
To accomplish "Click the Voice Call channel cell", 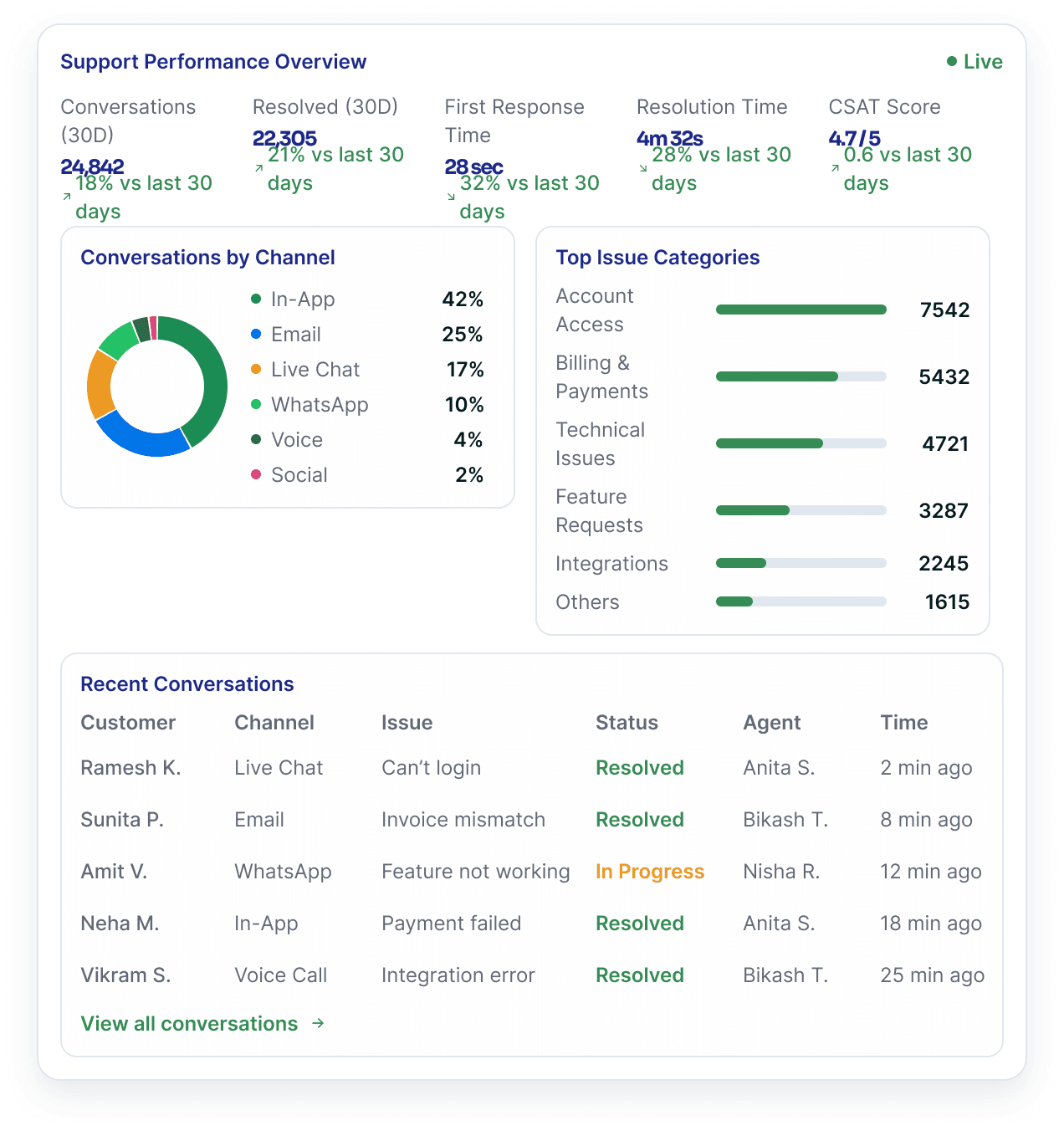I will coord(281,975).
